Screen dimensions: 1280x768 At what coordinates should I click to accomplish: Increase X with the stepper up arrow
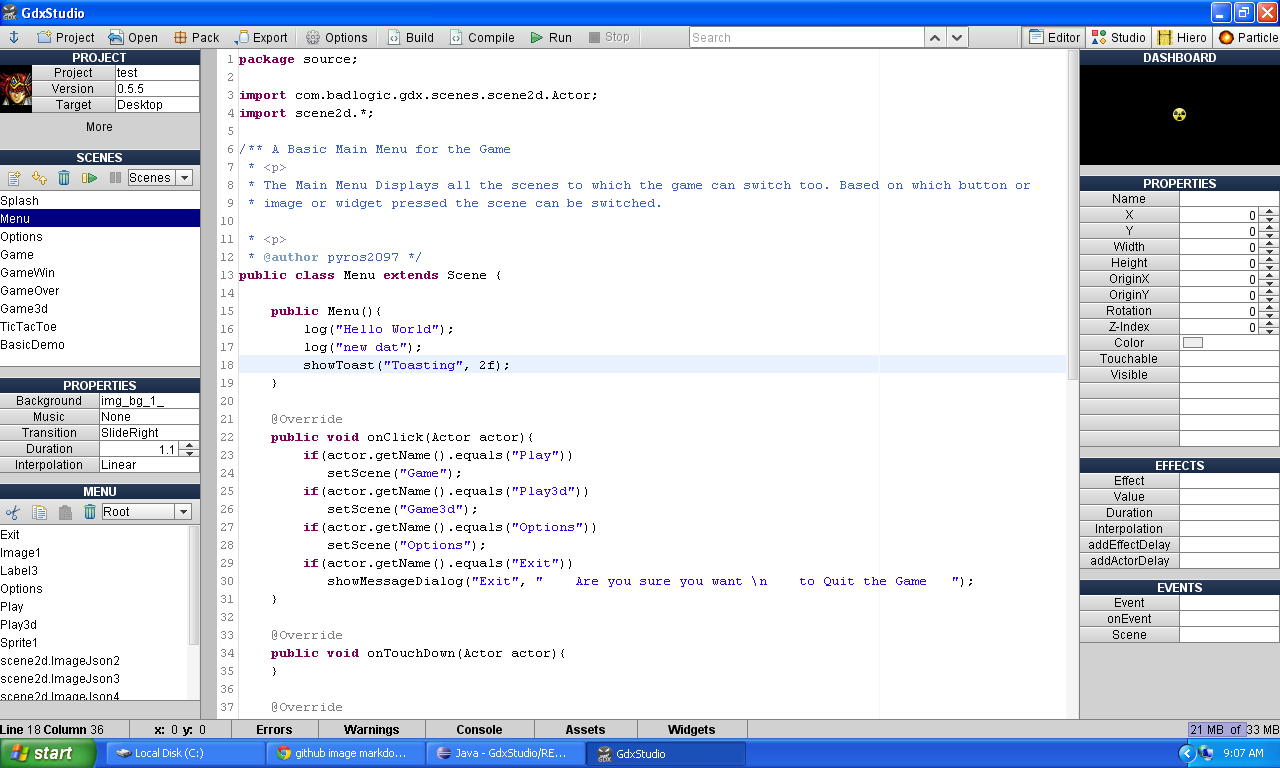(1268, 211)
